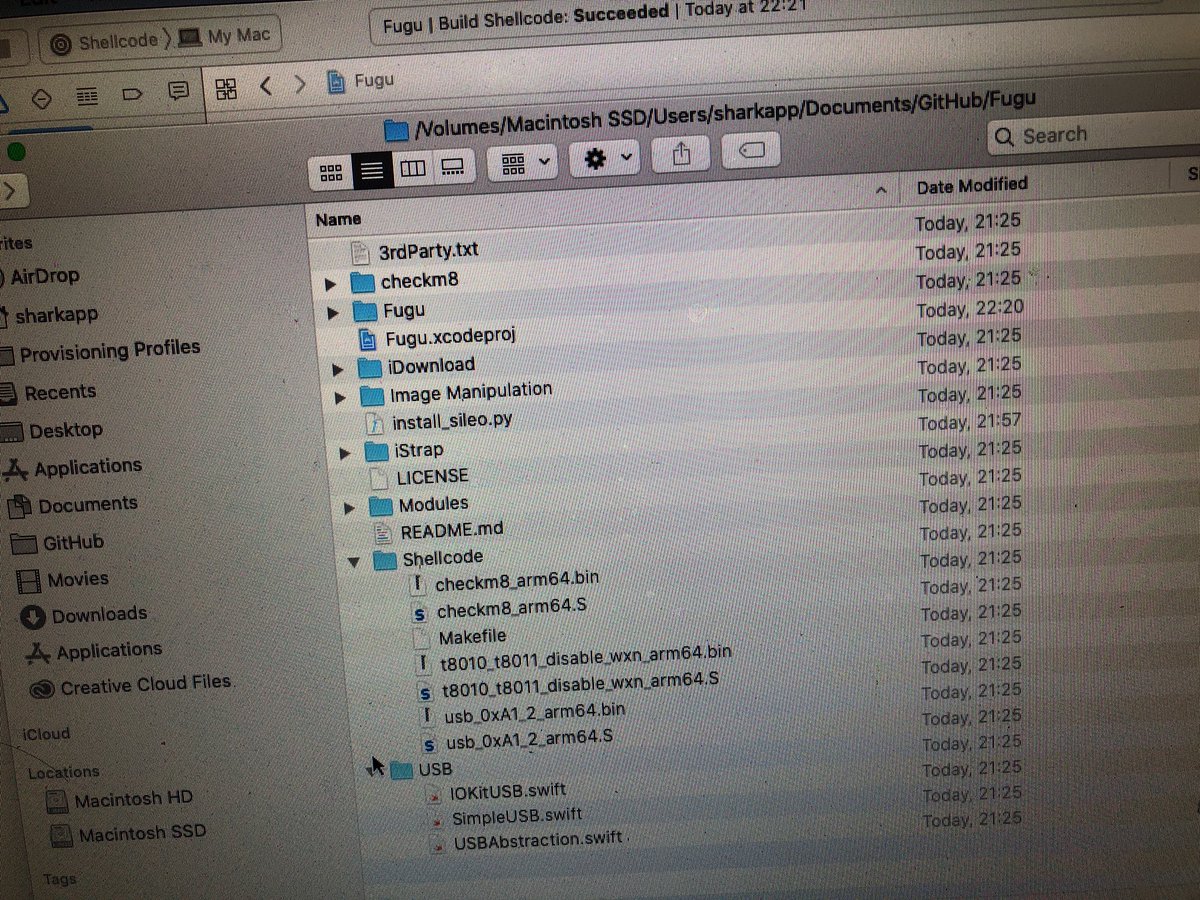
Task: Expand the checkm8 folder
Action: pyautogui.click(x=331, y=284)
